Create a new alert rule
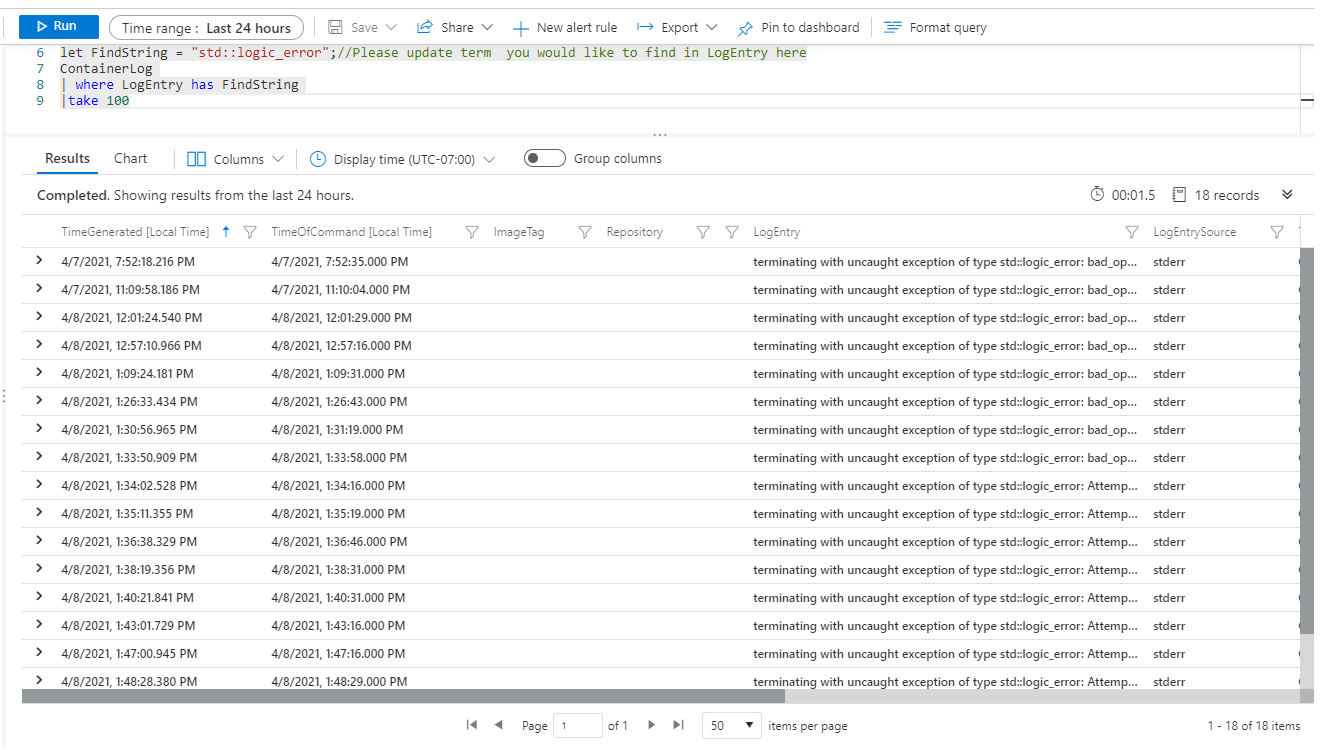 click(x=565, y=28)
